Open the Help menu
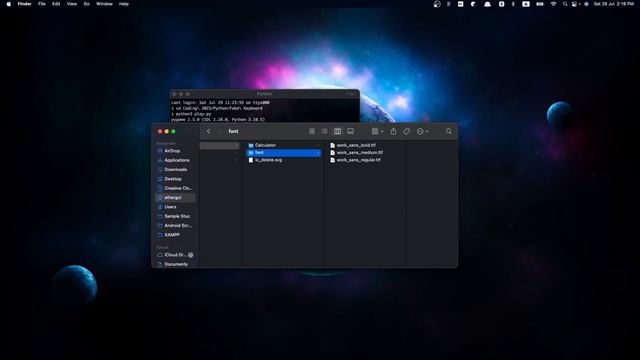 [x=124, y=4]
